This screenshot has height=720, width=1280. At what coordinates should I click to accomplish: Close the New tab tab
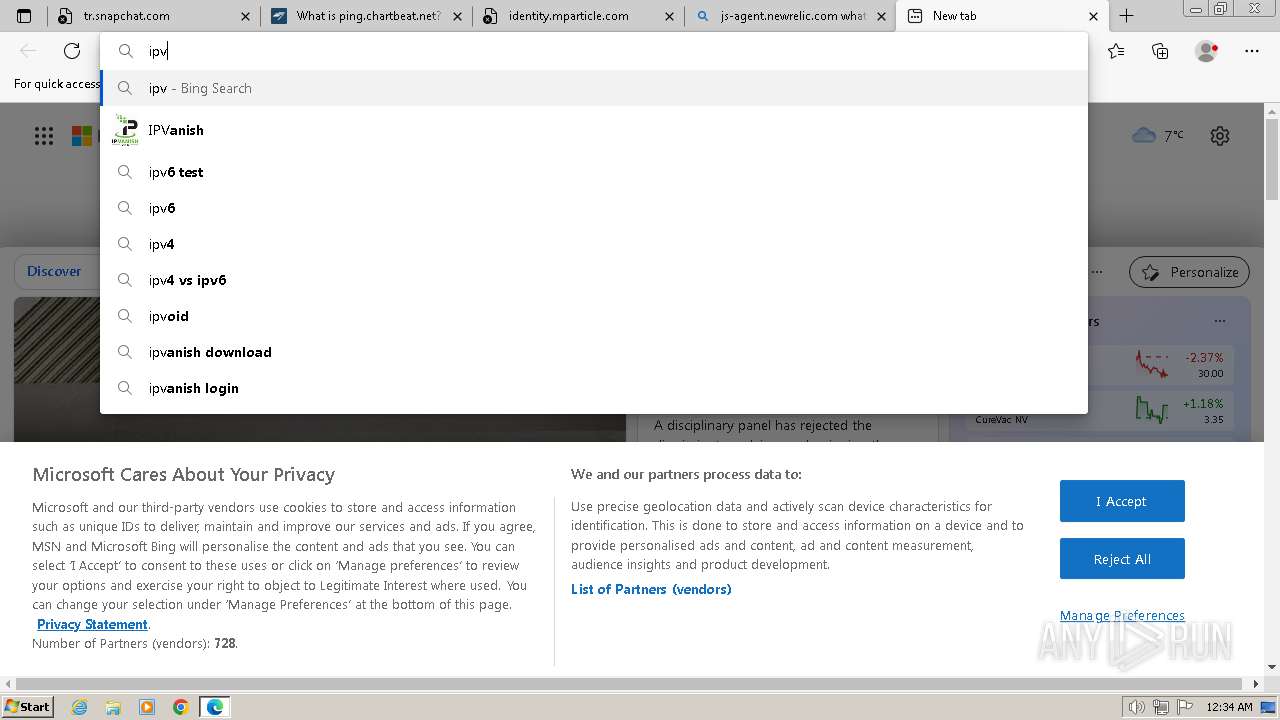point(1093,16)
